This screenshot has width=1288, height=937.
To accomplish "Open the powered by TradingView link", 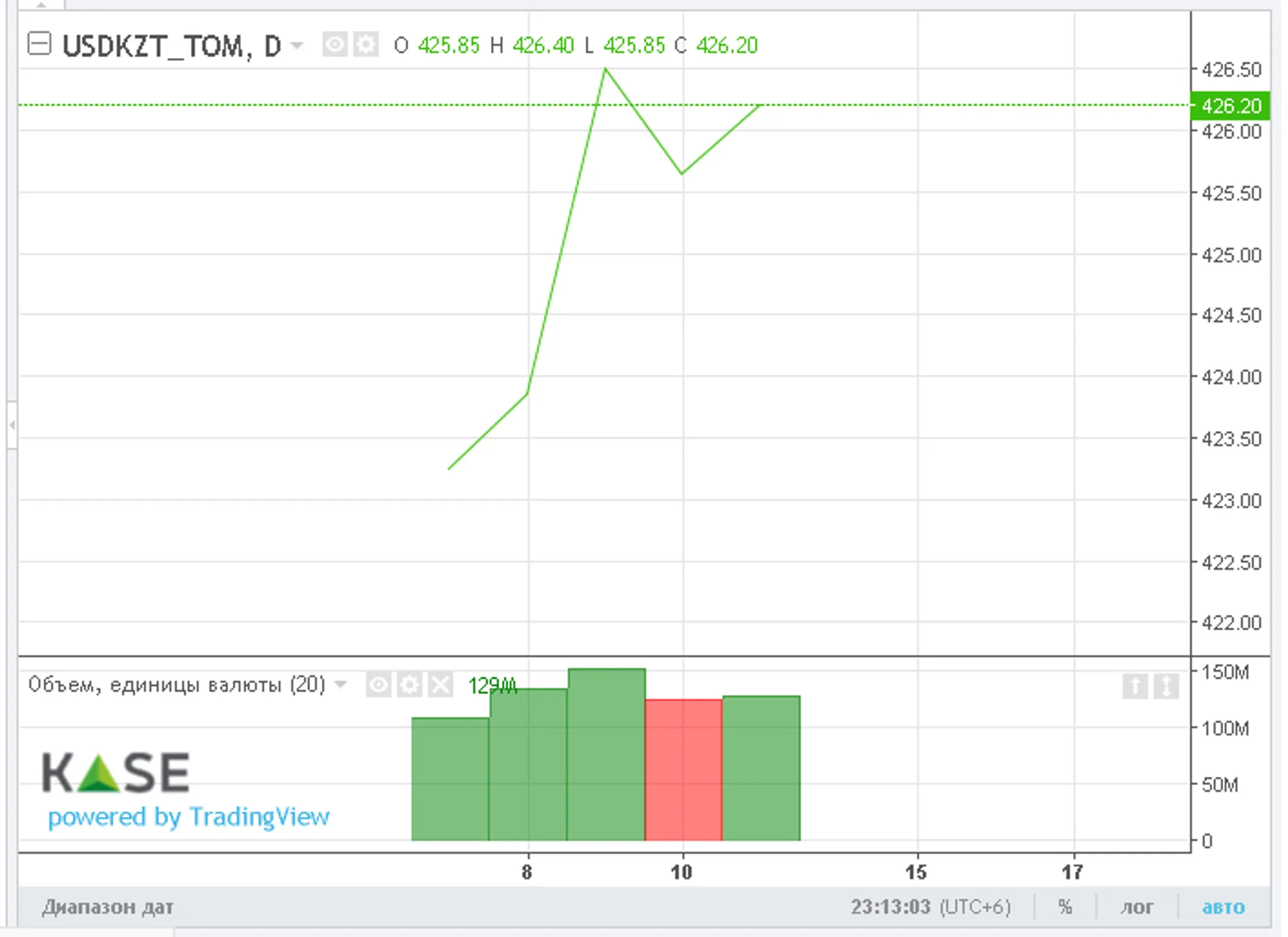I will (188, 817).
